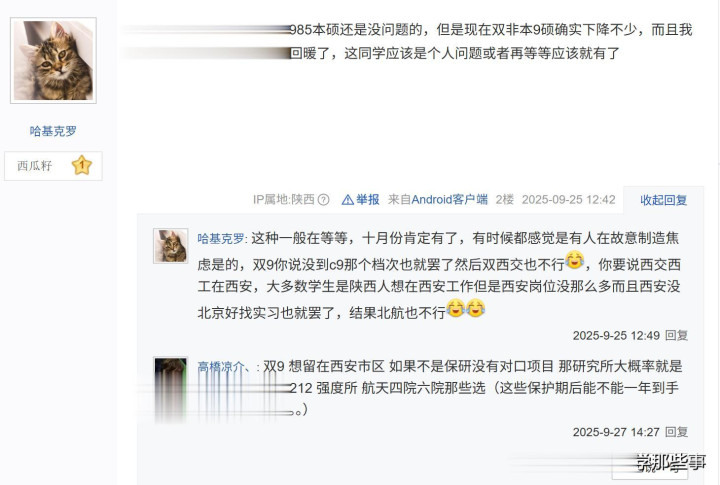Viewport: 720px width, 485px height.
Task: Visit 高橋凉介、 user profile link
Action: pos(228,367)
